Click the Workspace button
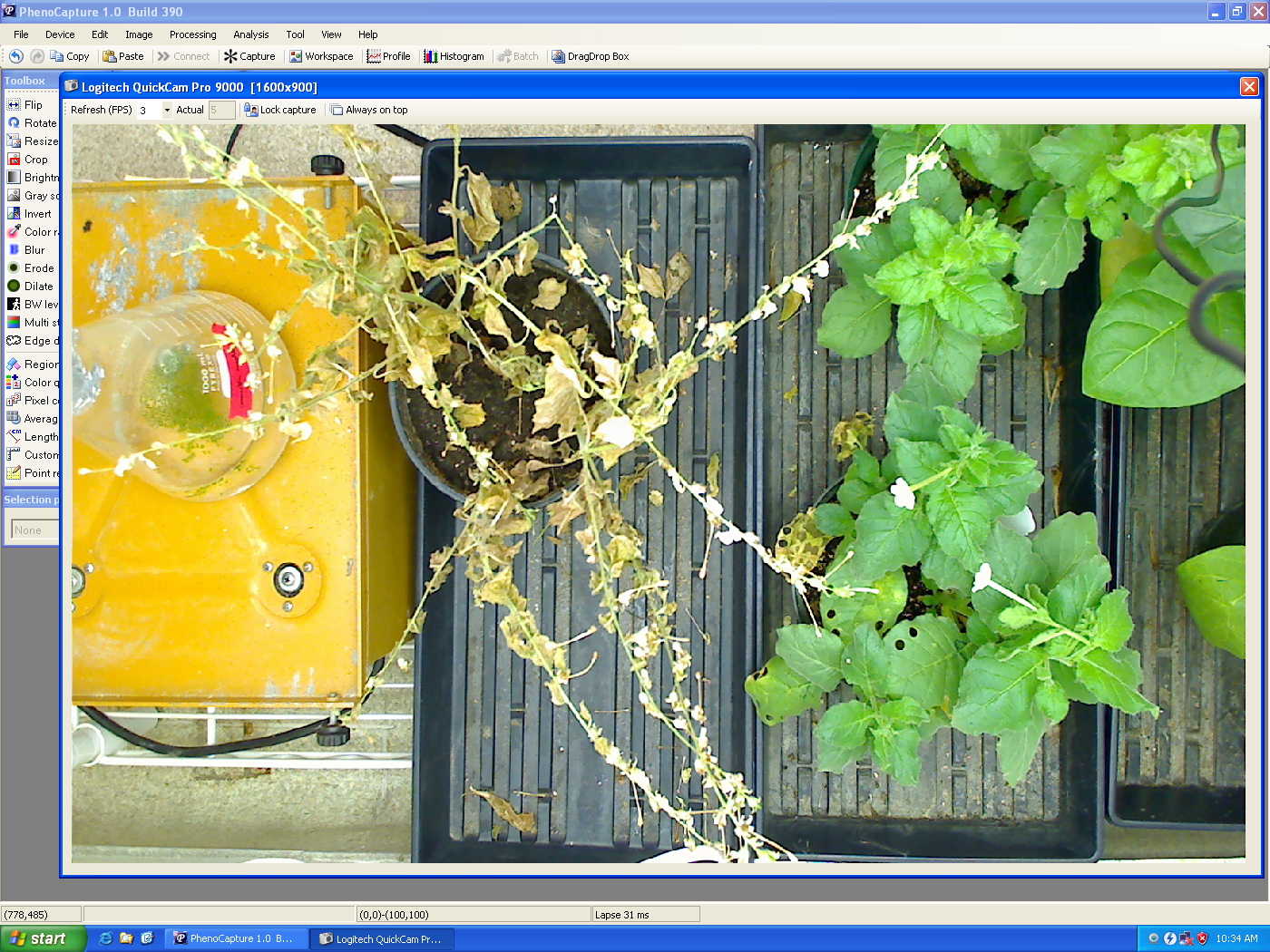1270x952 pixels. pyautogui.click(x=321, y=56)
